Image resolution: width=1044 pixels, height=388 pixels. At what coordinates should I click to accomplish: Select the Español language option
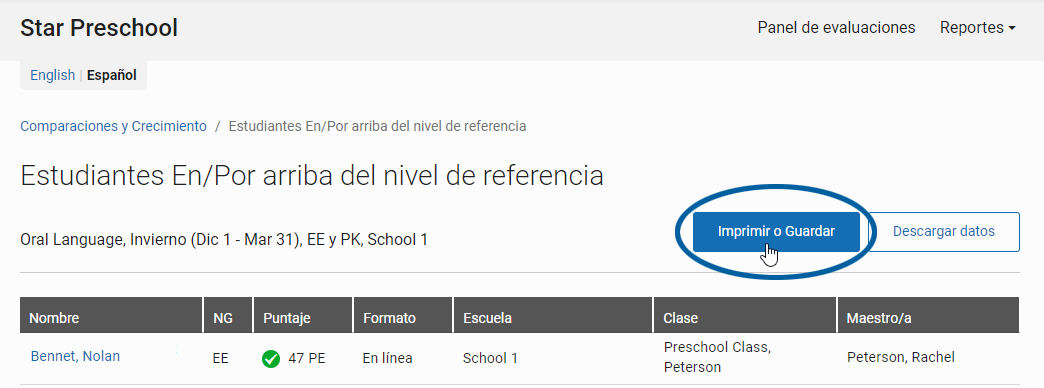112,75
